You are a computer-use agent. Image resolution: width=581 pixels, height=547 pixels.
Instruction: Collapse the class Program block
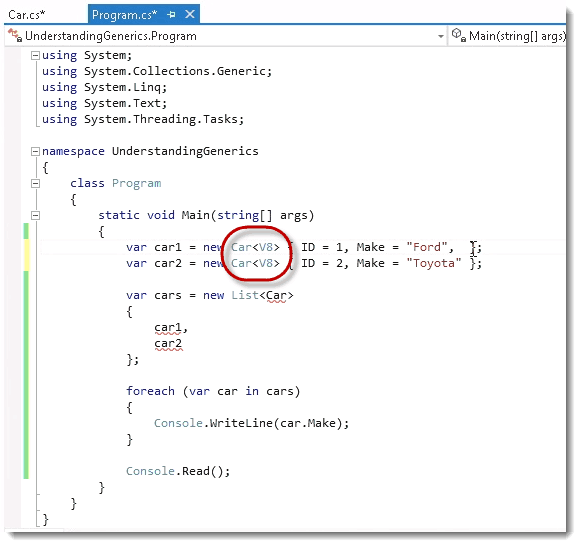click(x=35, y=183)
